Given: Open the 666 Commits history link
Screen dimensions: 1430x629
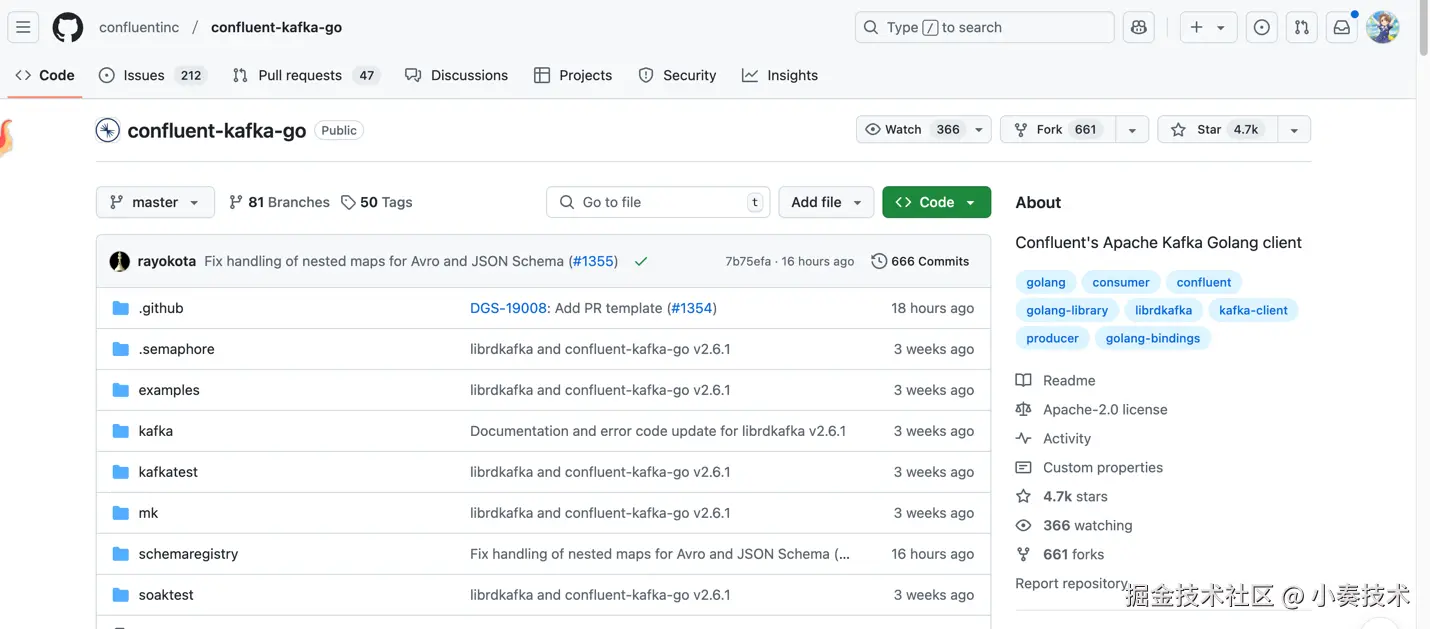Looking at the screenshot, I should pos(920,261).
